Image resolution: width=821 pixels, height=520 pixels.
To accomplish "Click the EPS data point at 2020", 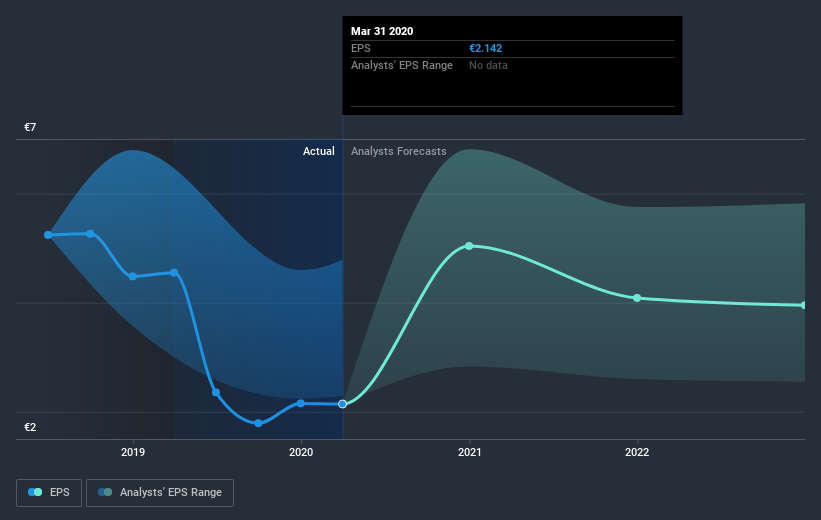I will click(x=301, y=403).
